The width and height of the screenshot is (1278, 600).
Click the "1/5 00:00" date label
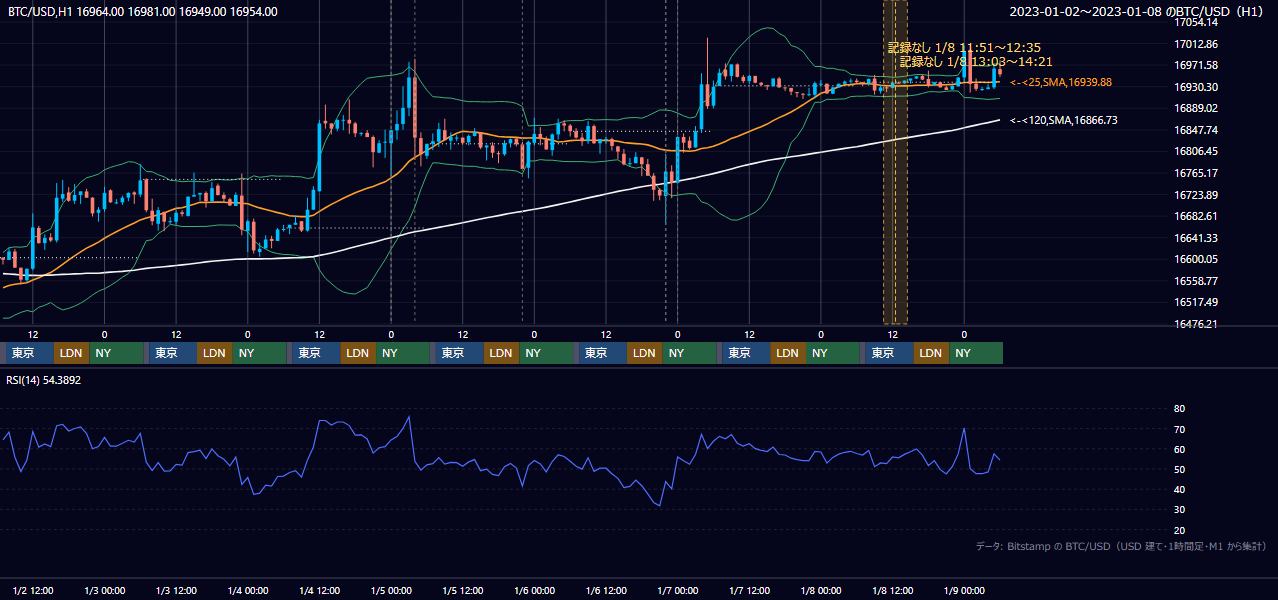coord(391,590)
